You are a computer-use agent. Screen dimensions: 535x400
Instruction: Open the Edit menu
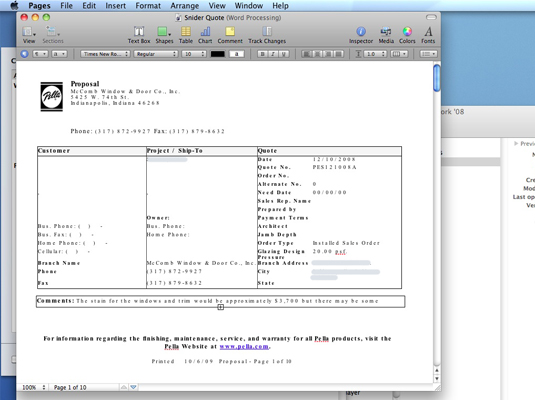pyautogui.click(x=89, y=5)
